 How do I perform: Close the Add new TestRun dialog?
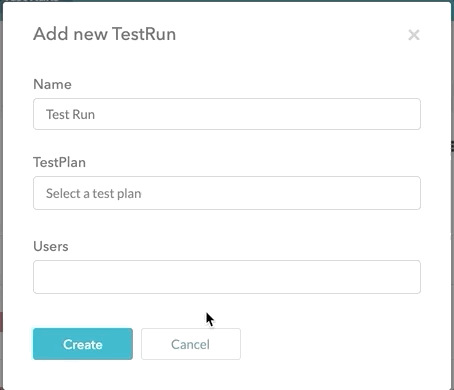coord(414,35)
